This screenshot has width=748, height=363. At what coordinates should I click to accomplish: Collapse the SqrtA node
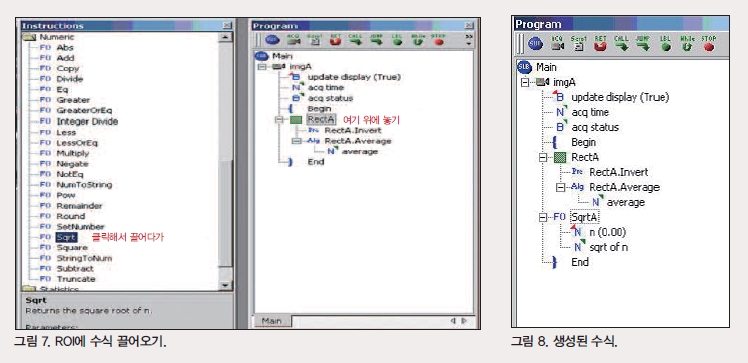543,218
